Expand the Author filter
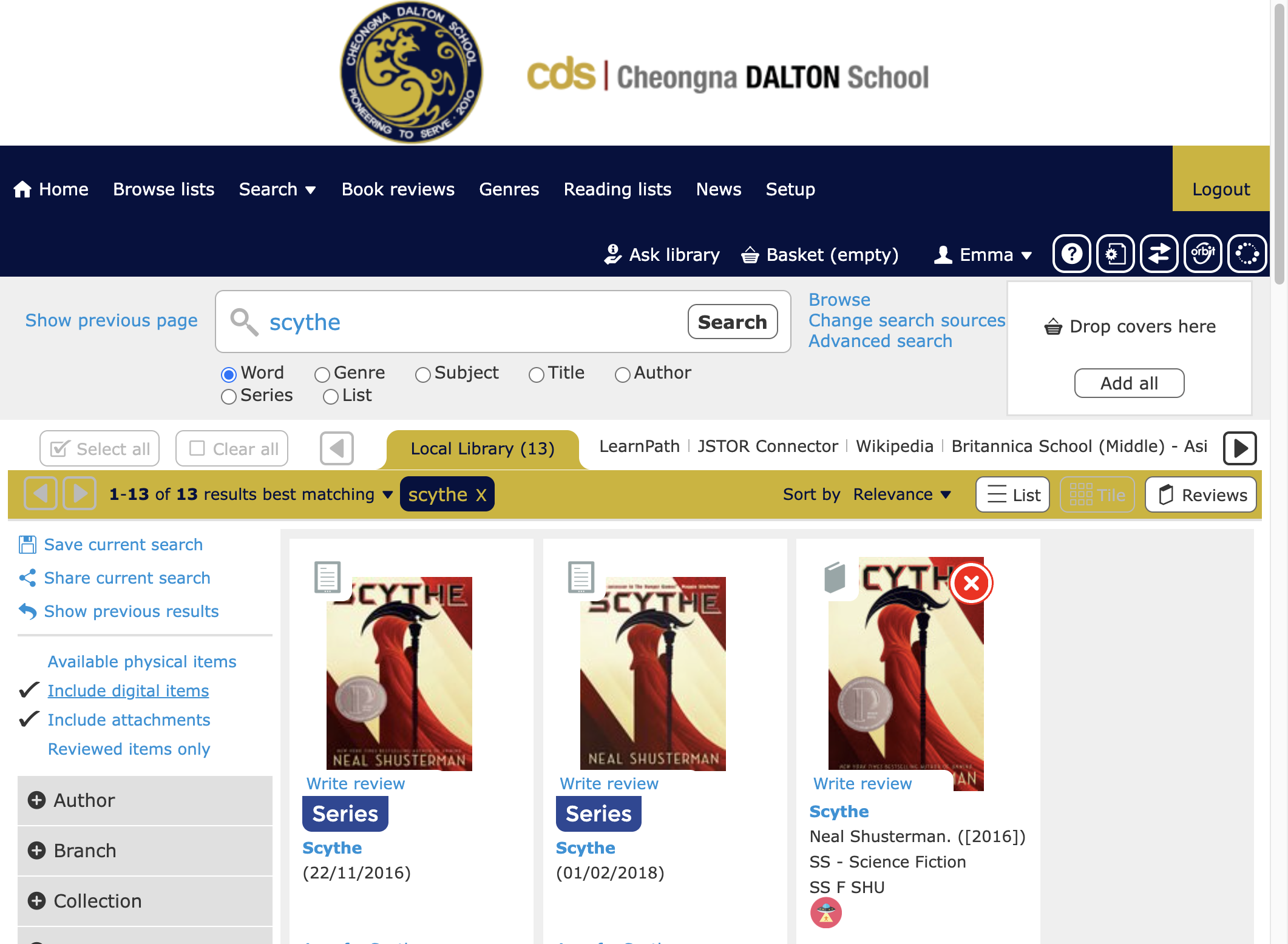Screen dimensions: 1288x944 [x=145, y=800]
